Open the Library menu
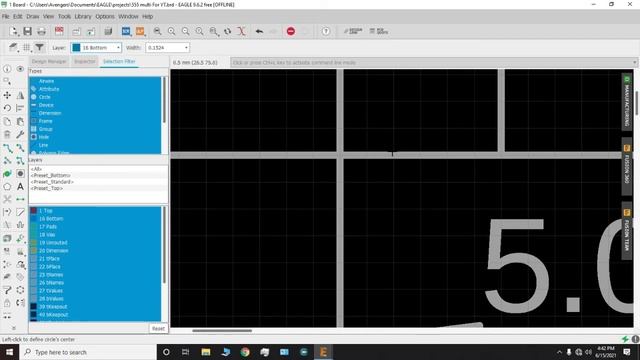 (83, 16)
